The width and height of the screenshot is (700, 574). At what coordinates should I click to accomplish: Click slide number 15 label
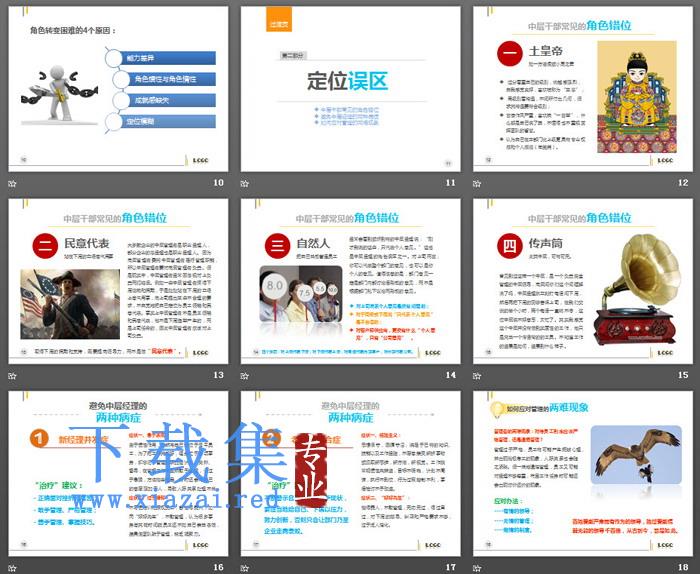pos(683,375)
